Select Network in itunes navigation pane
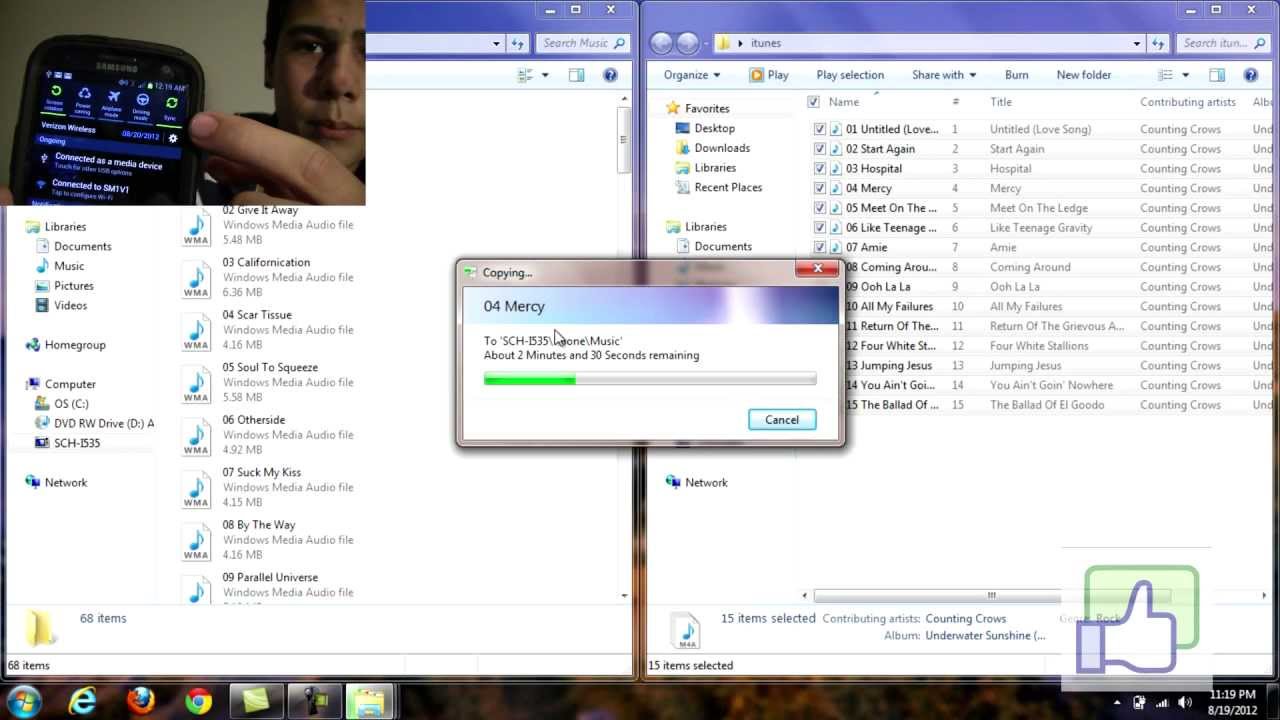Viewport: 1280px width, 720px height. 706,482
